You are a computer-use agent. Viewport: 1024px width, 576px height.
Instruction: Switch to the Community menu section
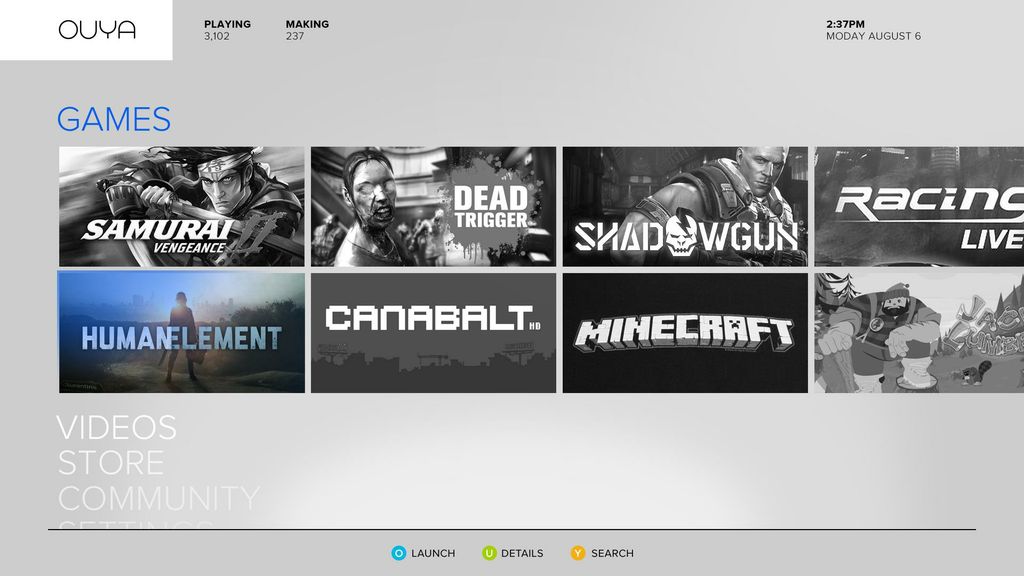159,498
